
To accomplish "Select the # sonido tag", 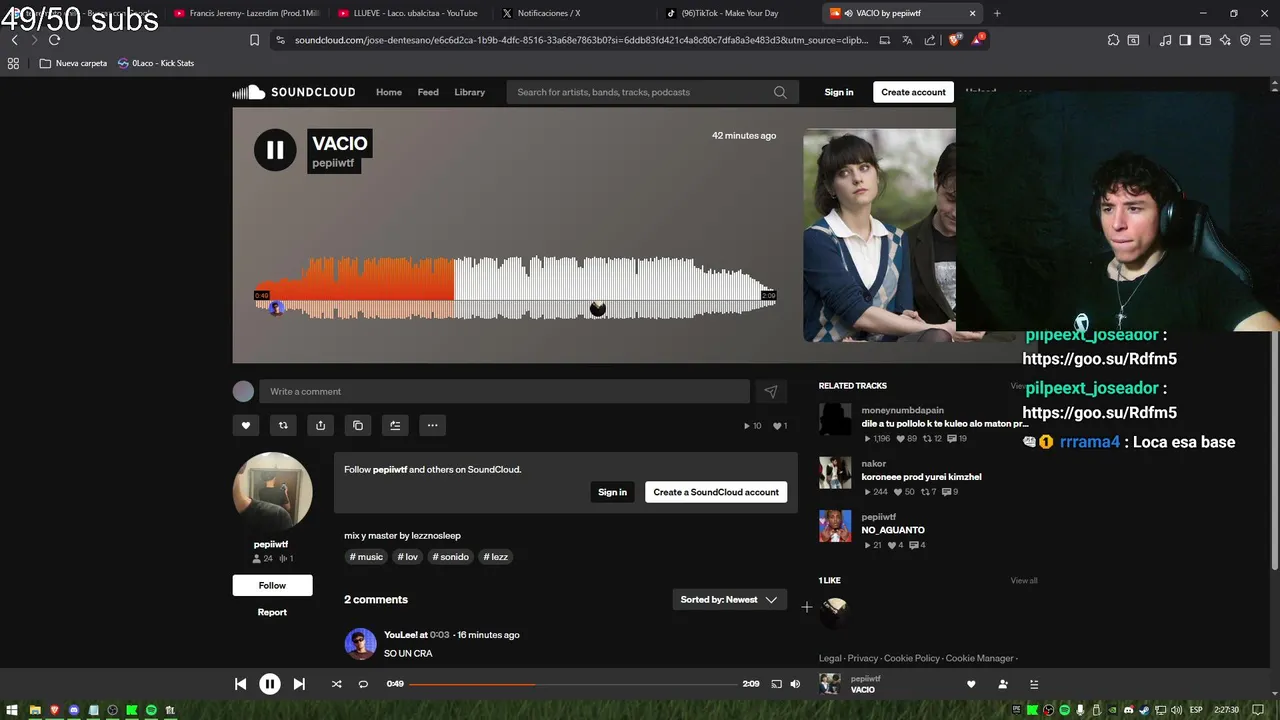I will [x=451, y=557].
